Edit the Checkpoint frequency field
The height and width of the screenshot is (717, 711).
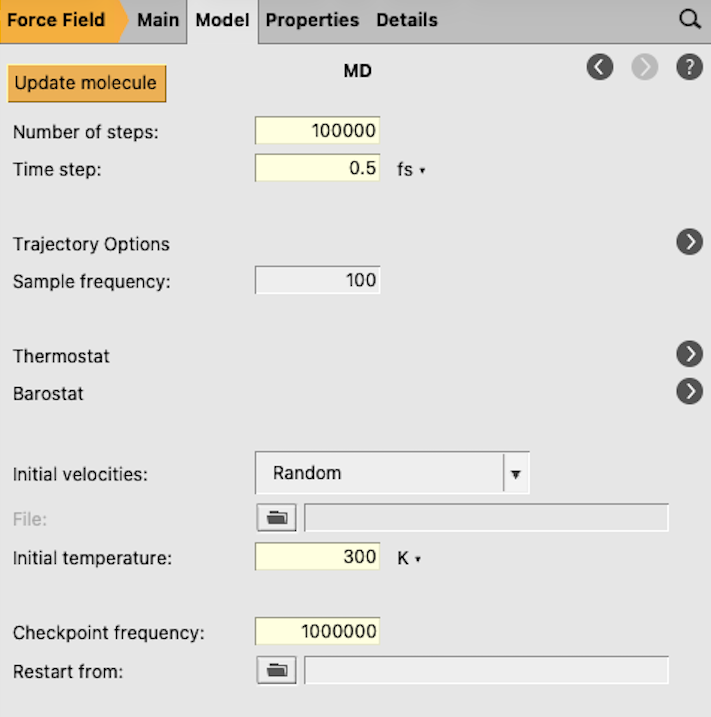[317, 631]
